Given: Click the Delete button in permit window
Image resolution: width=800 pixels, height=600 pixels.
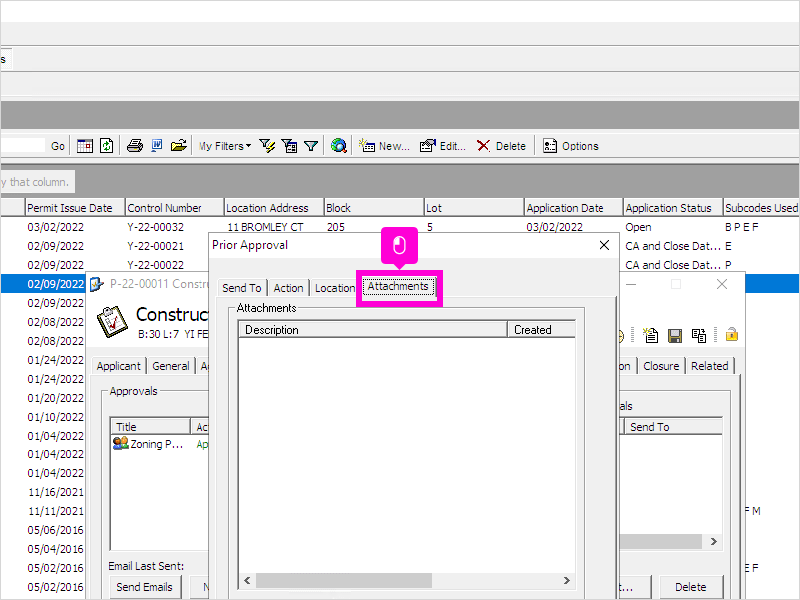Looking at the screenshot, I should click(691, 587).
